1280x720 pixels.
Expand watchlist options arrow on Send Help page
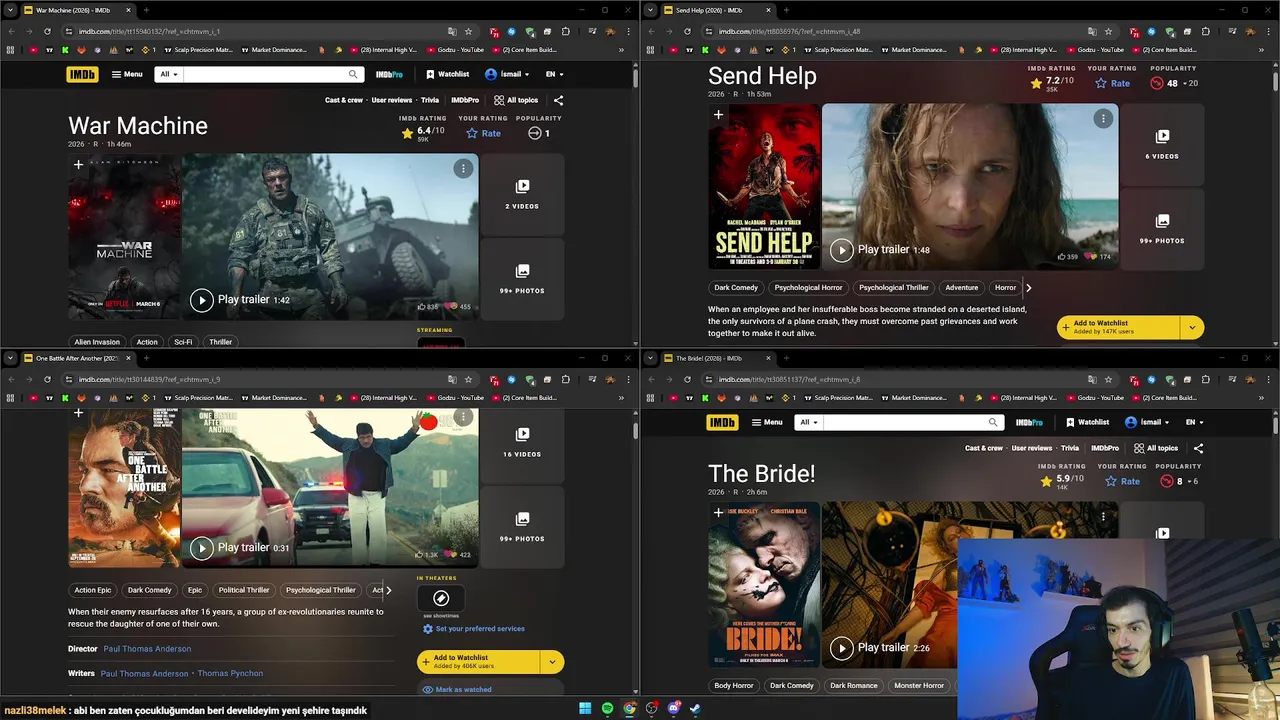(x=1192, y=327)
